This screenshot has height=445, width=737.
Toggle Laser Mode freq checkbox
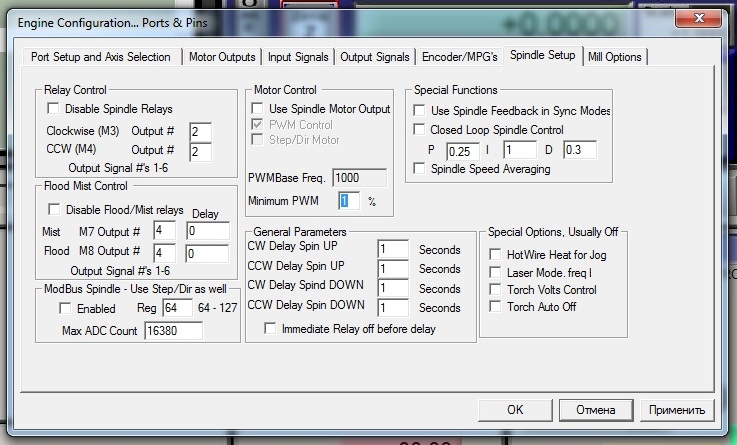coord(495,273)
